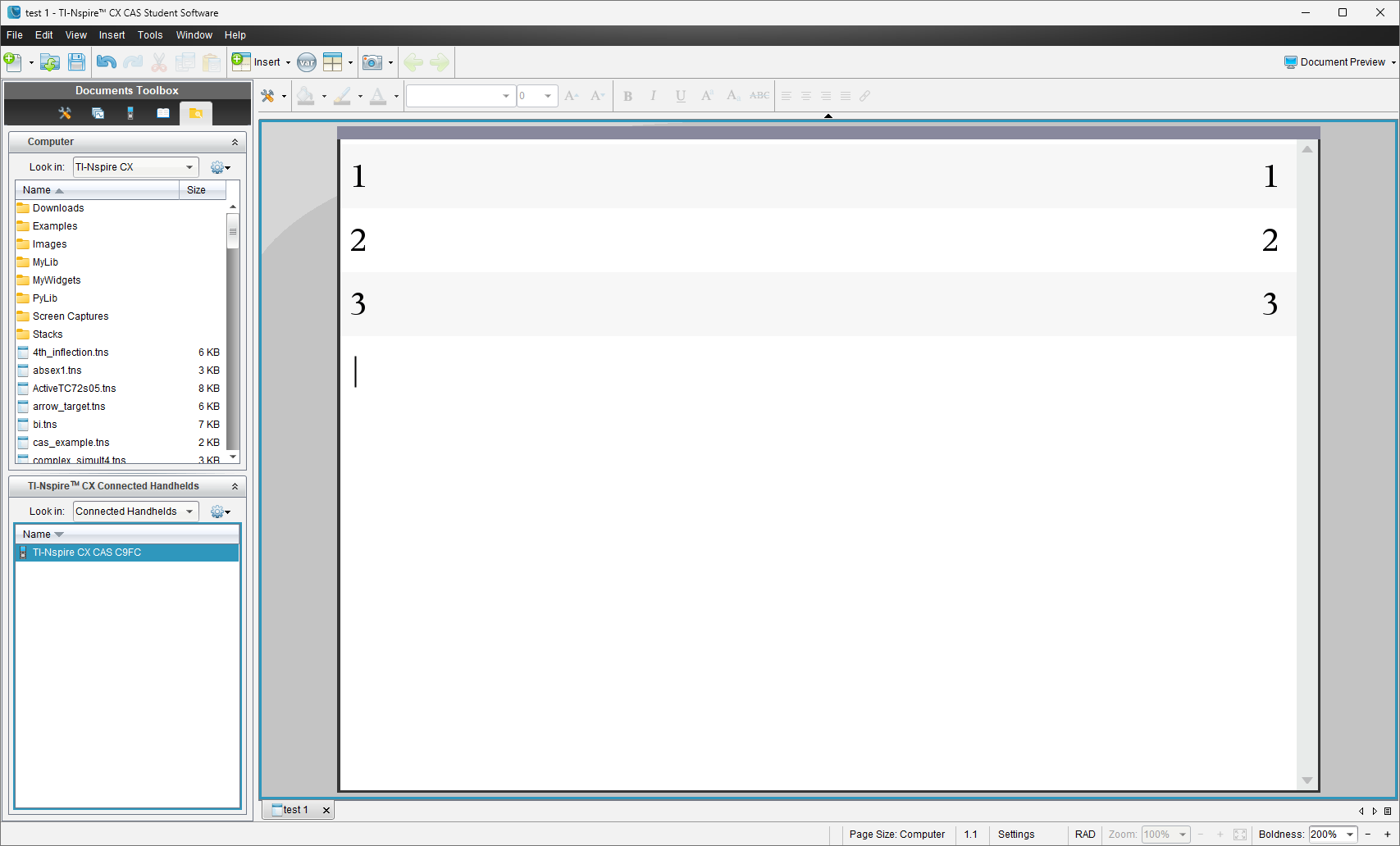Open the Utilities book tab in toolbox
The height and width of the screenshot is (846, 1400).
click(163, 113)
